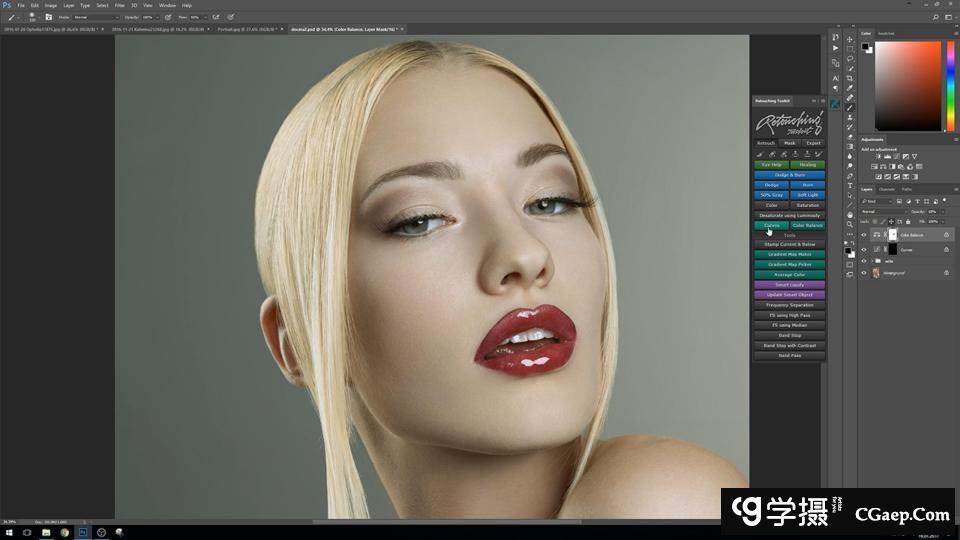Open the Filter menu
Screen dimensions: 960x540
coord(119,5)
